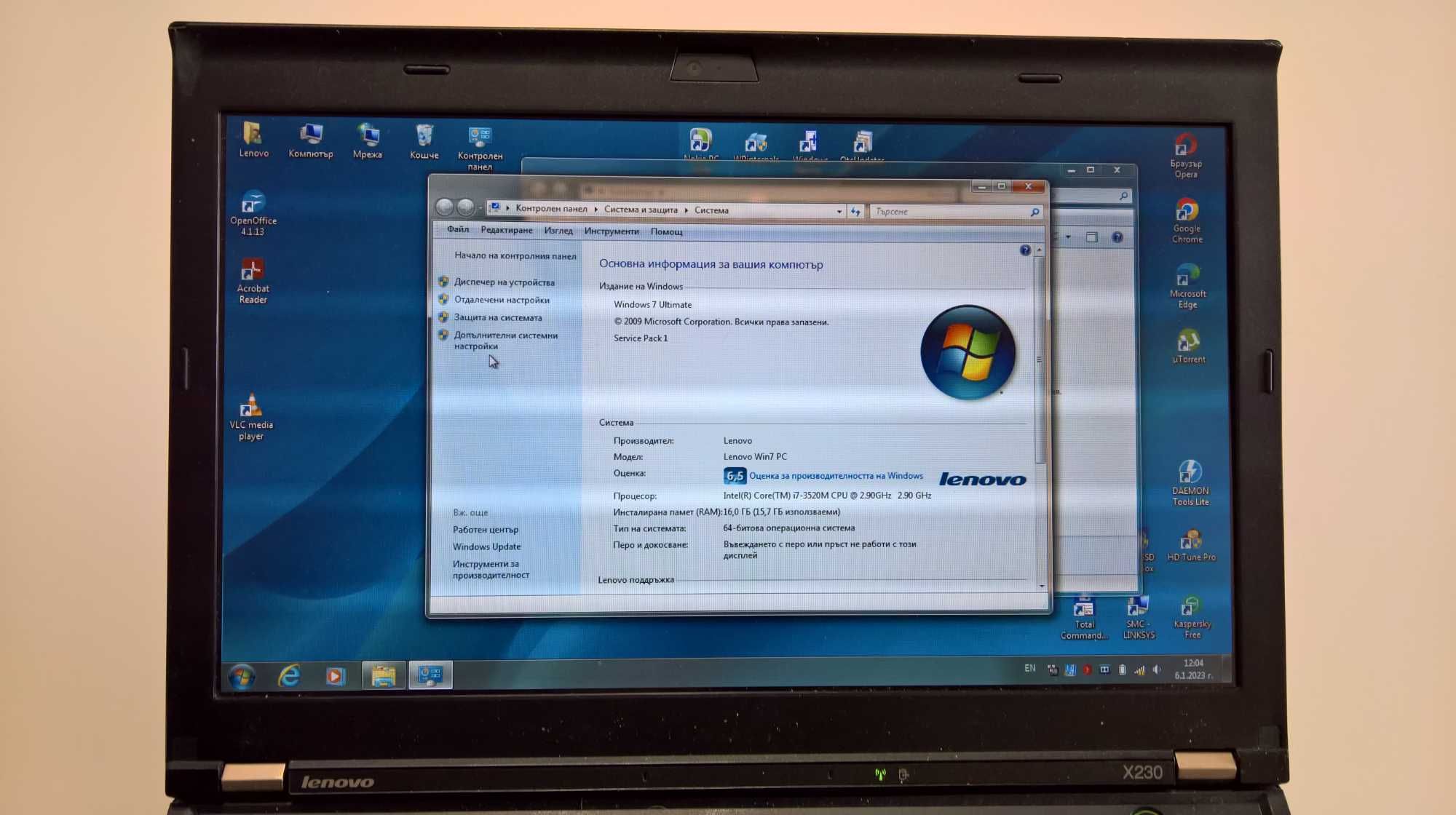Viewport: 1456px width, 815px height.
Task: Launch Internet Explorer from taskbar
Action: point(290,677)
